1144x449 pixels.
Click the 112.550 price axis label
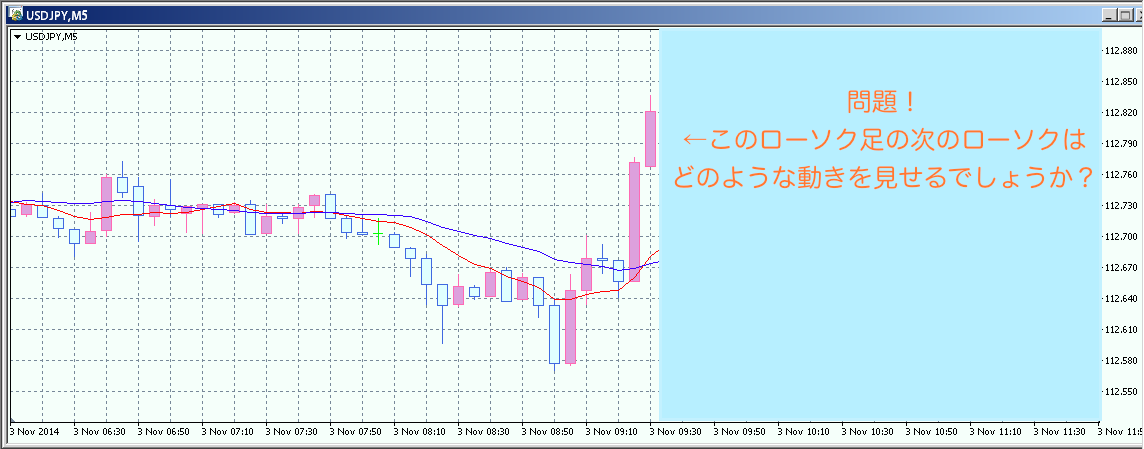[1120, 392]
